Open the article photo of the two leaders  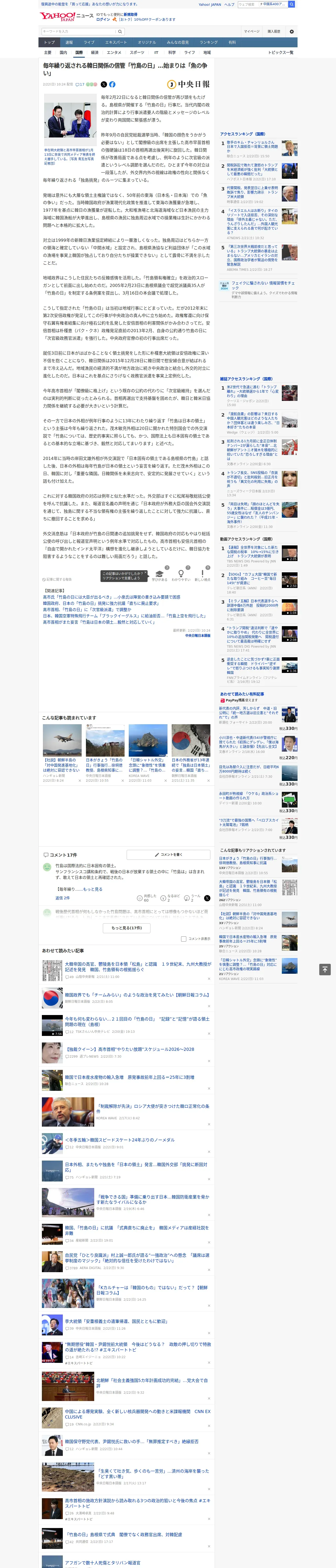pyautogui.click(x=70, y=120)
